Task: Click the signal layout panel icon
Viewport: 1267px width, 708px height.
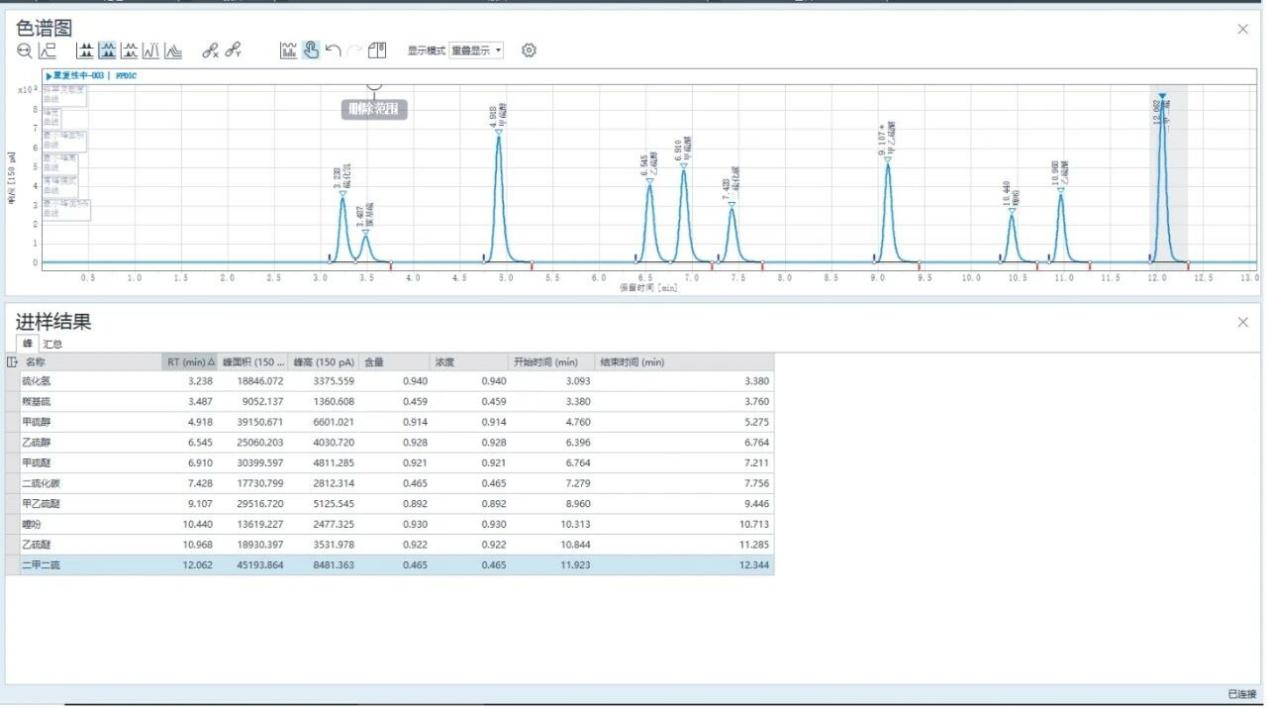Action: click(x=377, y=51)
